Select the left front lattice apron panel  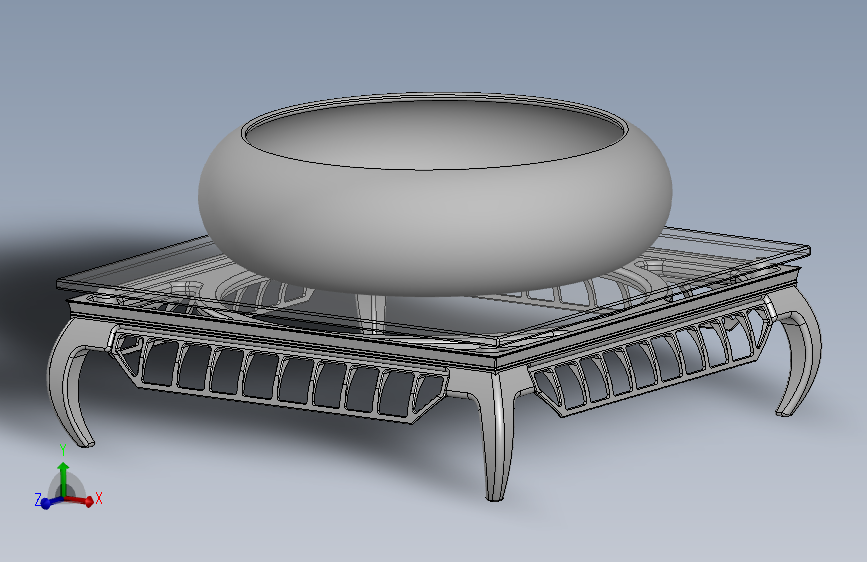coord(281,375)
